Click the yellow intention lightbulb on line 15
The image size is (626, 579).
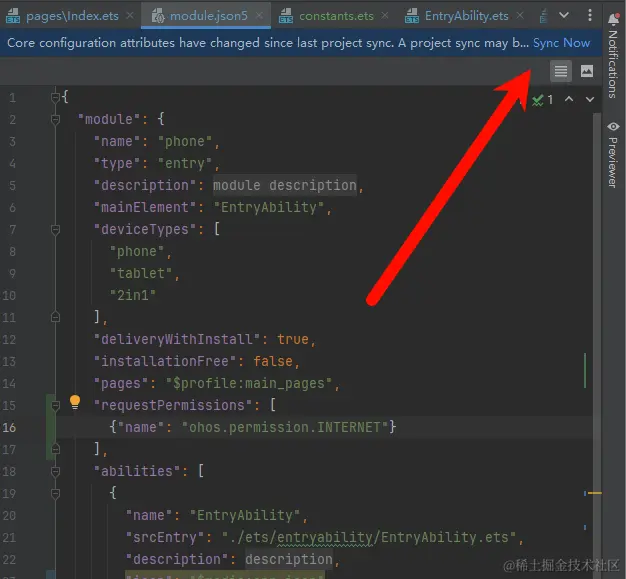point(75,402)
